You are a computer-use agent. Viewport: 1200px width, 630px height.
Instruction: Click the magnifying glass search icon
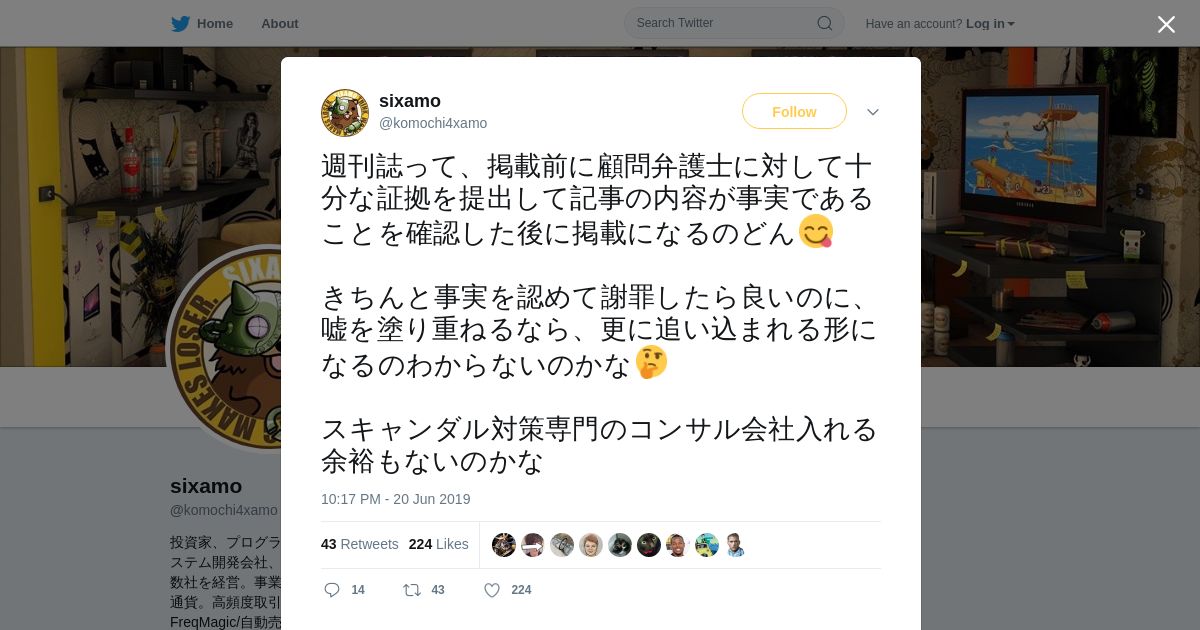click(x=824, y=23)
